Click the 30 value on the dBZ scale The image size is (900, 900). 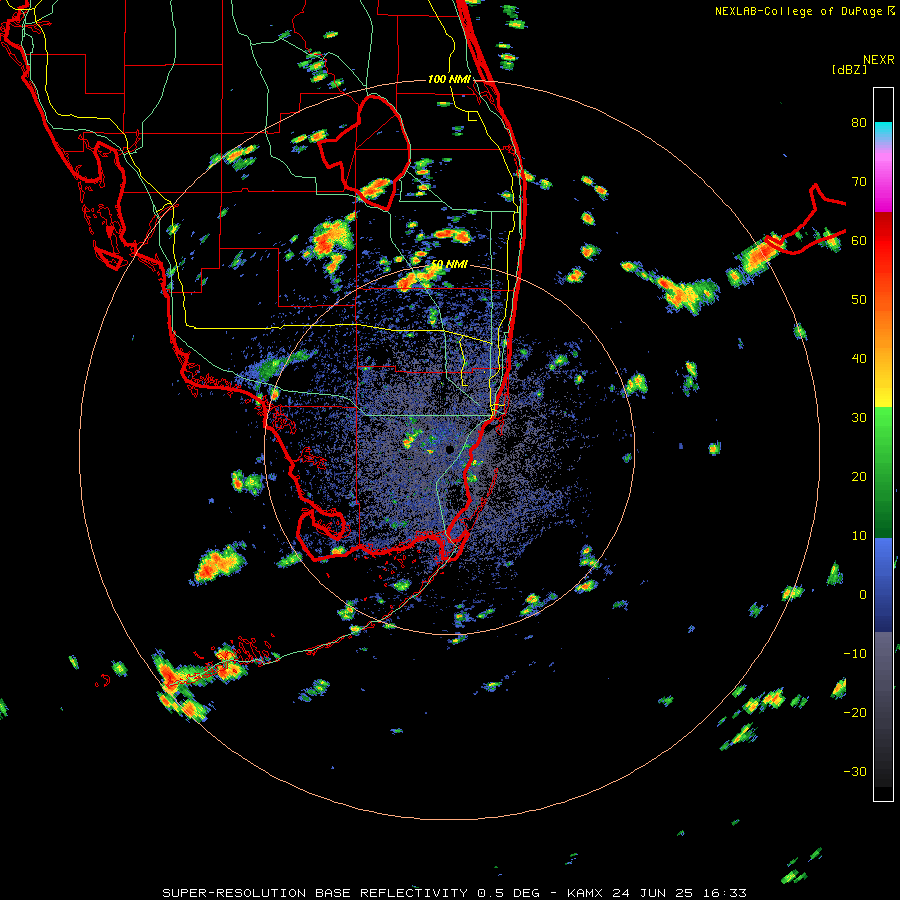[859, 418]
